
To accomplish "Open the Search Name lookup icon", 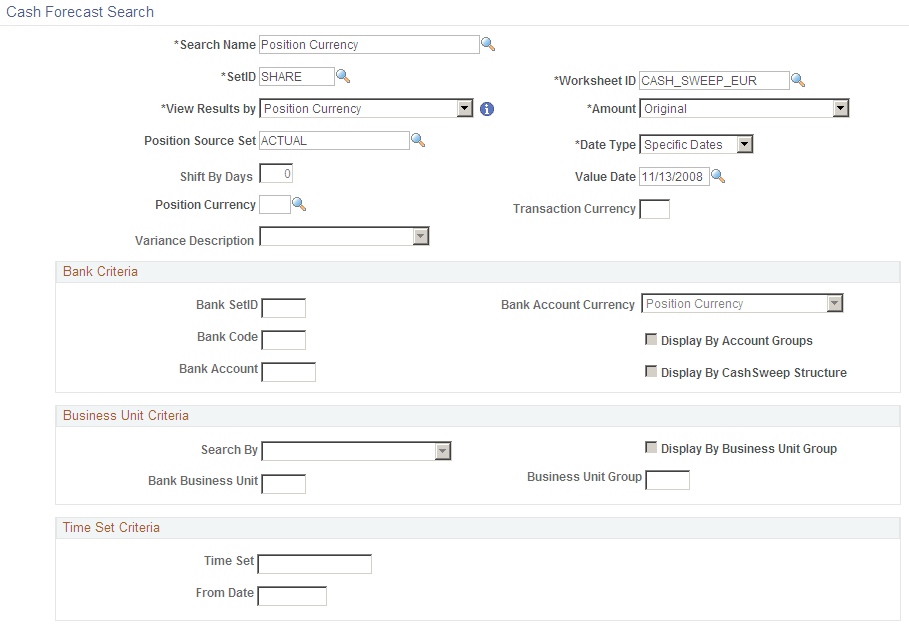I will (490, 44).
